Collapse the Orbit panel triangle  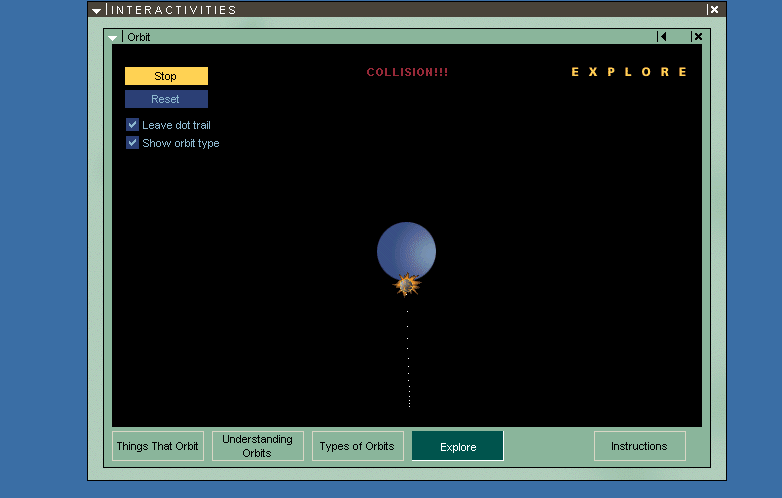tap(113, 38)
